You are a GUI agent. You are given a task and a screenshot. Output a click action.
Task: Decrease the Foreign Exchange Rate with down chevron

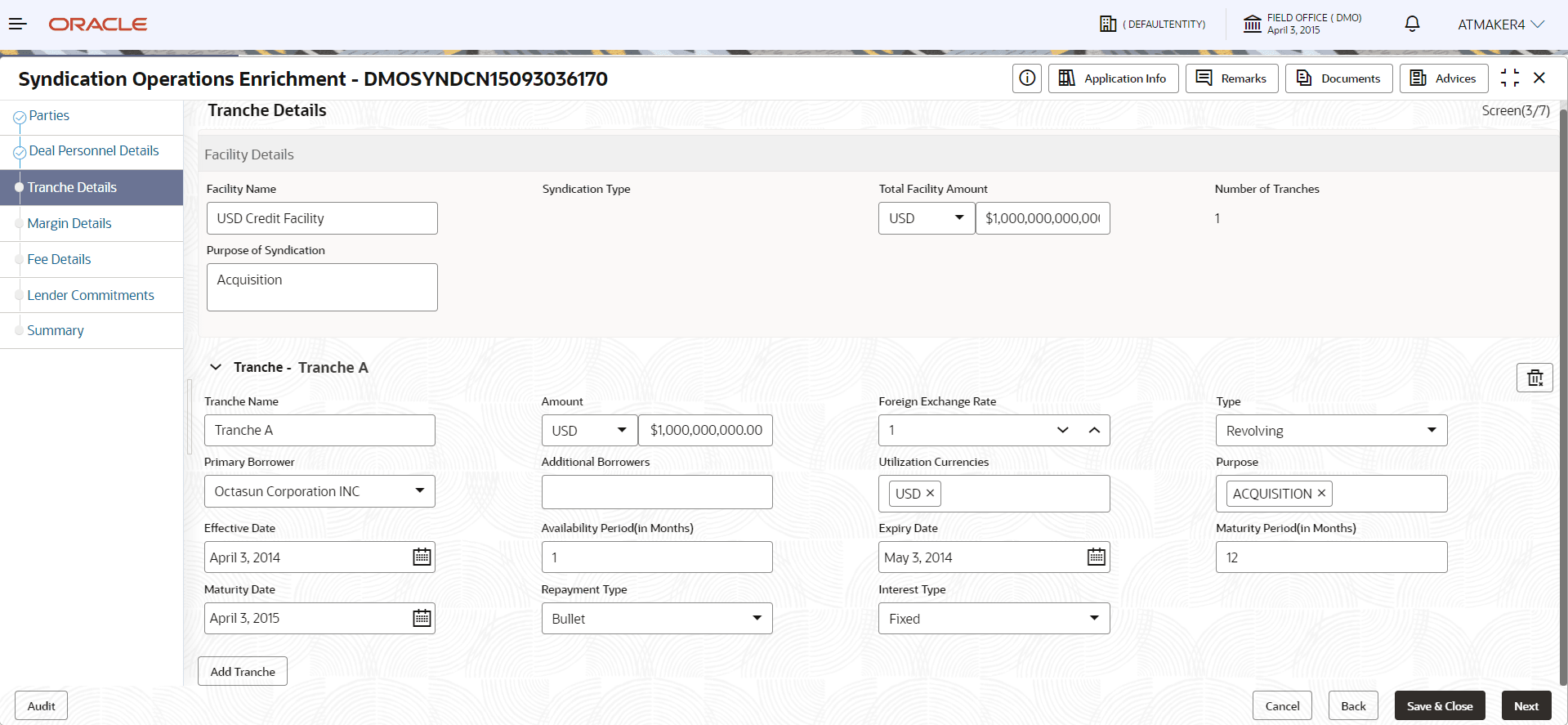coord(1063,430)
